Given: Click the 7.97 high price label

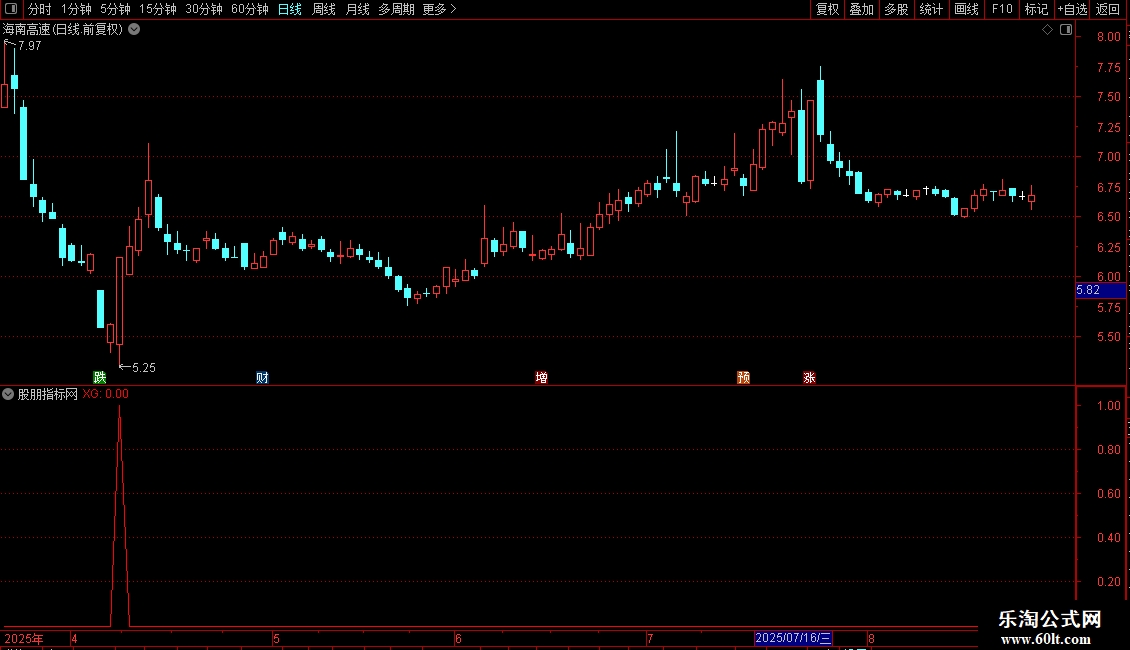Looking at the screenshot, I should coord(30,46).
